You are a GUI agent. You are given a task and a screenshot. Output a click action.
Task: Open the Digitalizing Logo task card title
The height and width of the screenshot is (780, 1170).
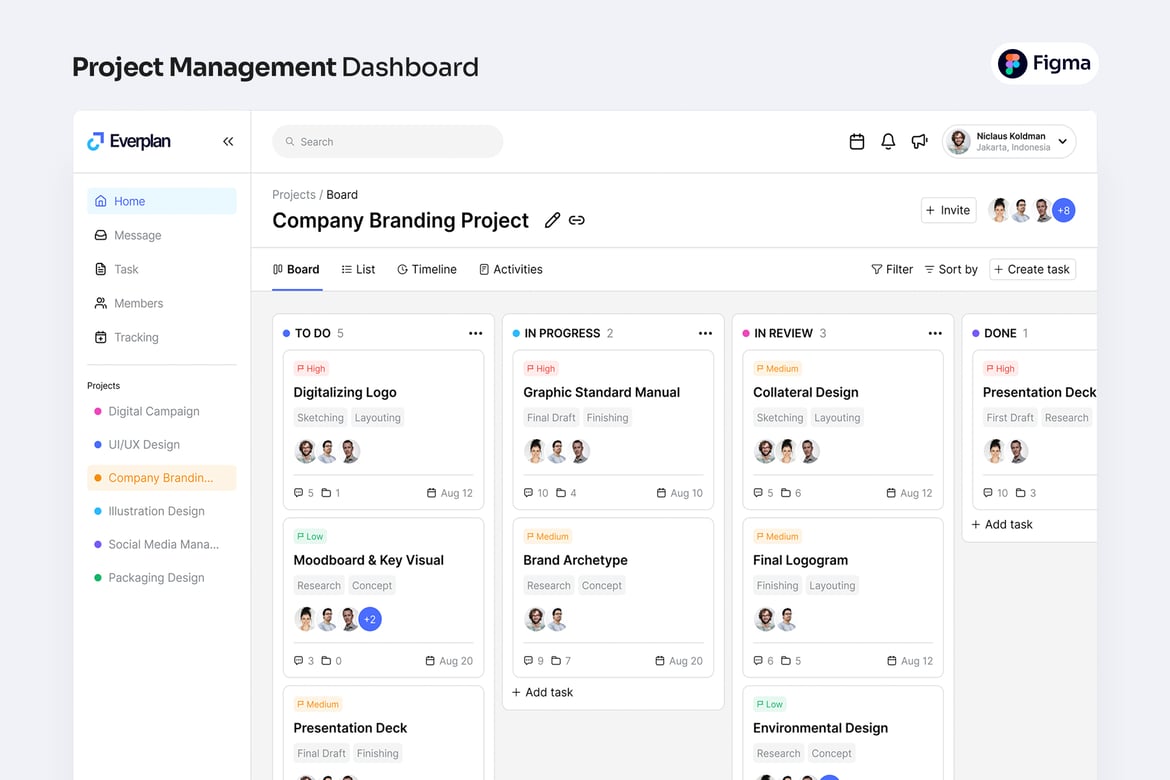(345, 393)
